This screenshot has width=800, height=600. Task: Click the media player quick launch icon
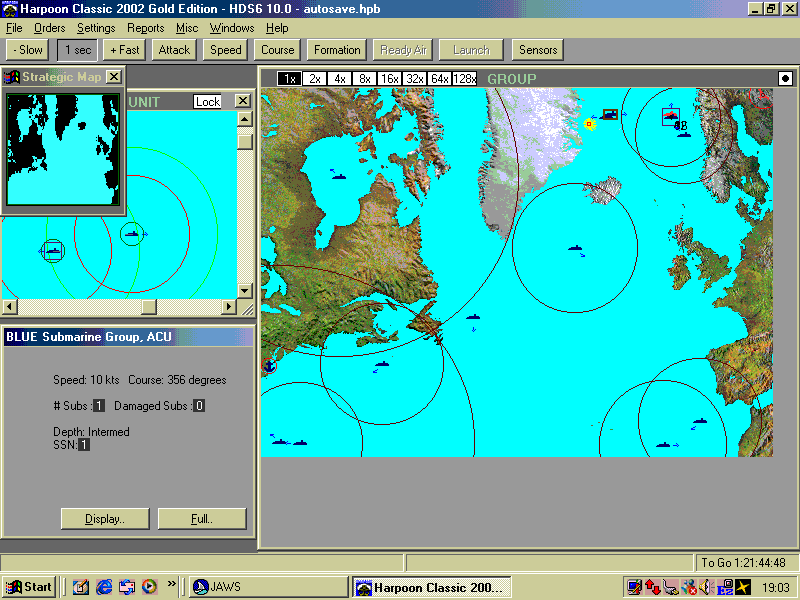[149, 587]
